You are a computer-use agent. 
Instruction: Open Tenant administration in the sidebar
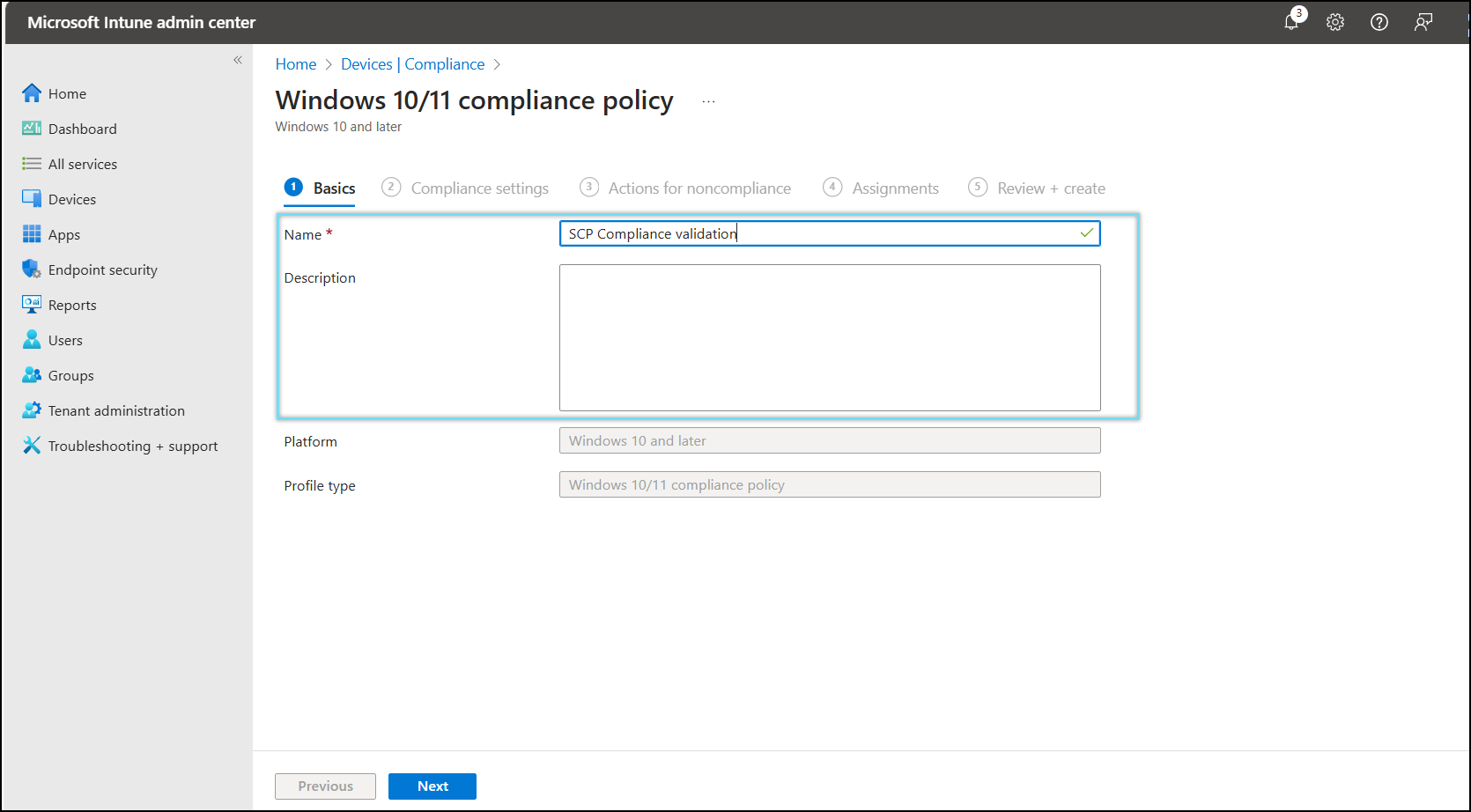pos(116,410)
